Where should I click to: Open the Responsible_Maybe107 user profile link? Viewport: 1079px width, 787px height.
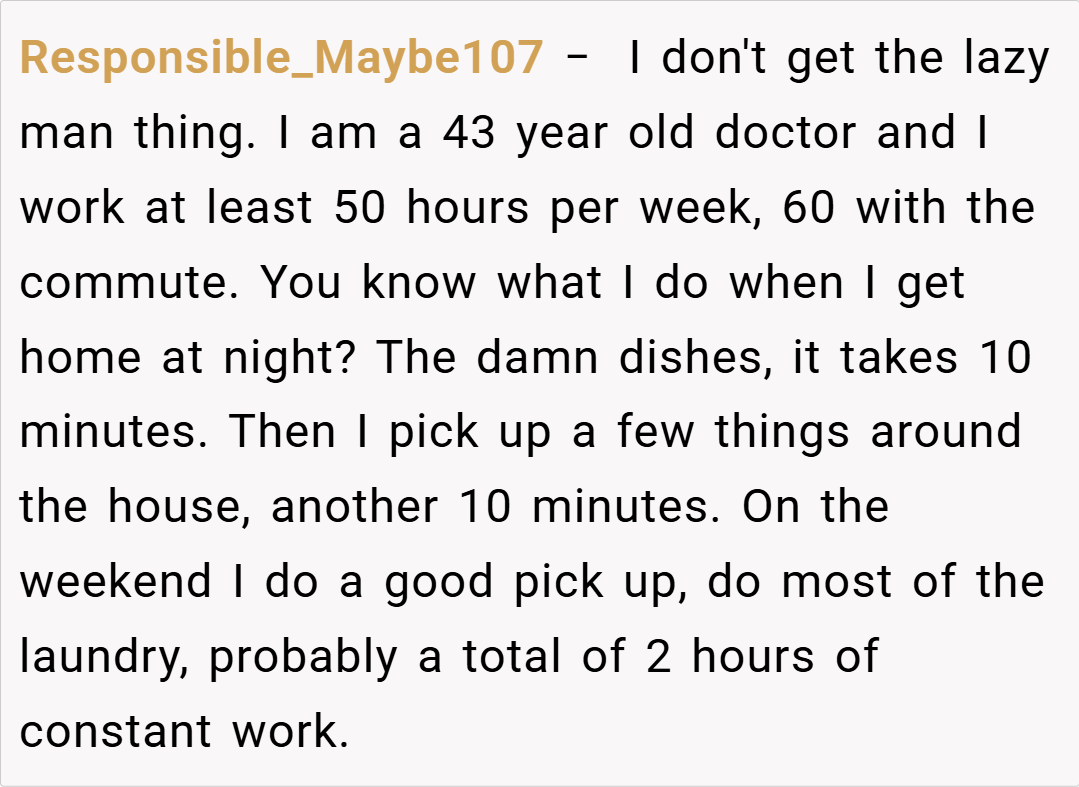pyautogui.click(x=281, y=59)
